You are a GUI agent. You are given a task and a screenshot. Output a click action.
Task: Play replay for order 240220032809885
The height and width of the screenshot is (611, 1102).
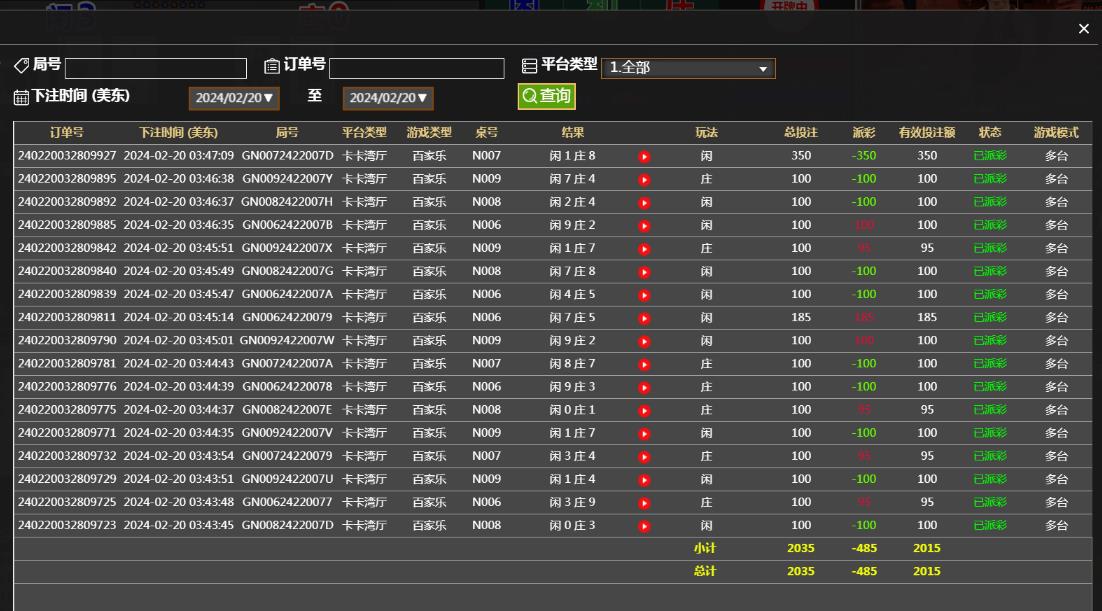coord(644,226)
